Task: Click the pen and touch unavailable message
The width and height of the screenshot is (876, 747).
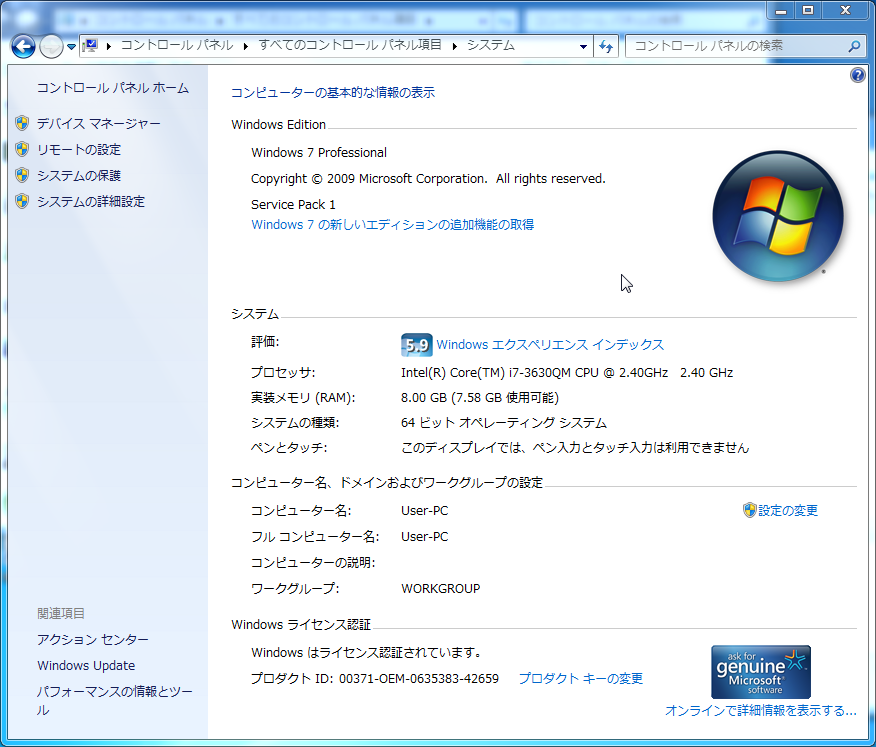Action: pos(575,448)
